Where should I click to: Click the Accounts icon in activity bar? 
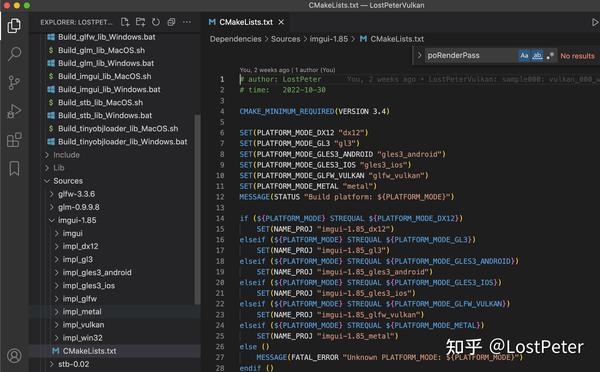click(14, 356)
